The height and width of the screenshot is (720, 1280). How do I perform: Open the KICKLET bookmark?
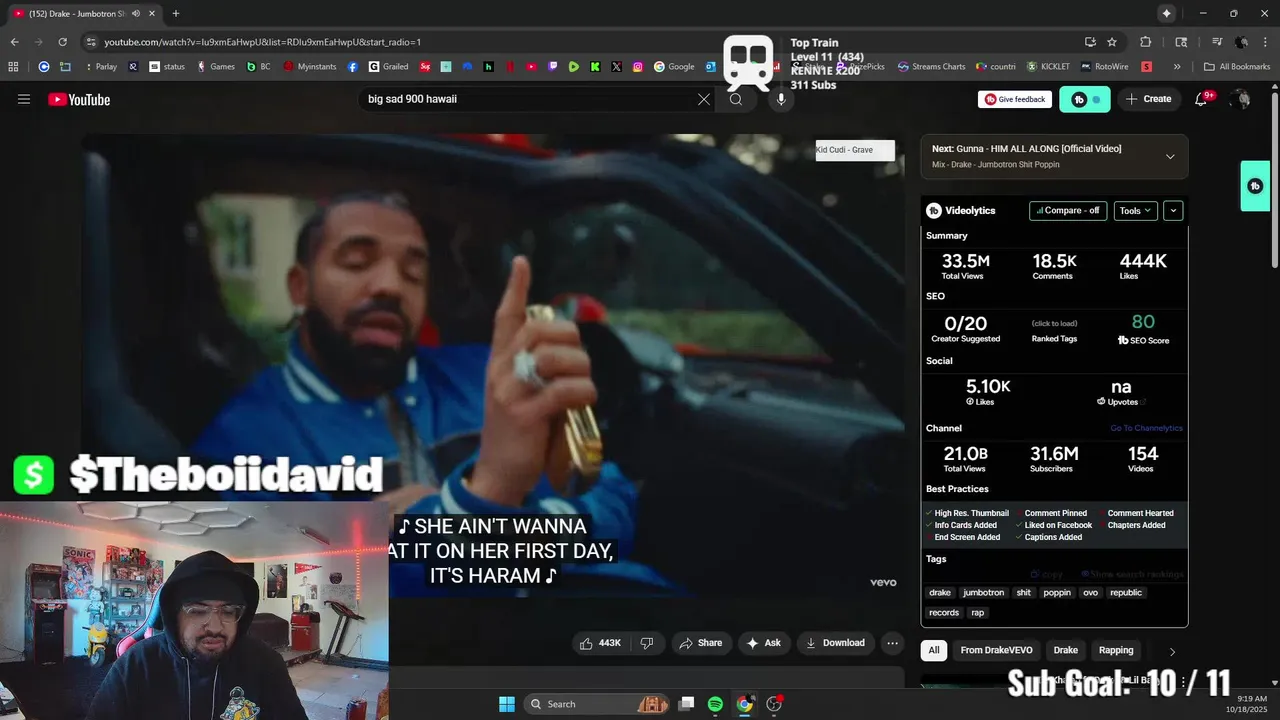coord(1048,67)
